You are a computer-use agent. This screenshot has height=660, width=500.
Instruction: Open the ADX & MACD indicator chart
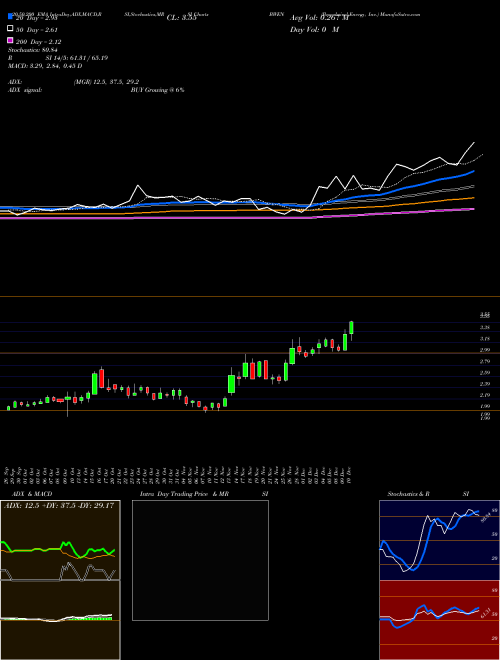pos(60,580)
